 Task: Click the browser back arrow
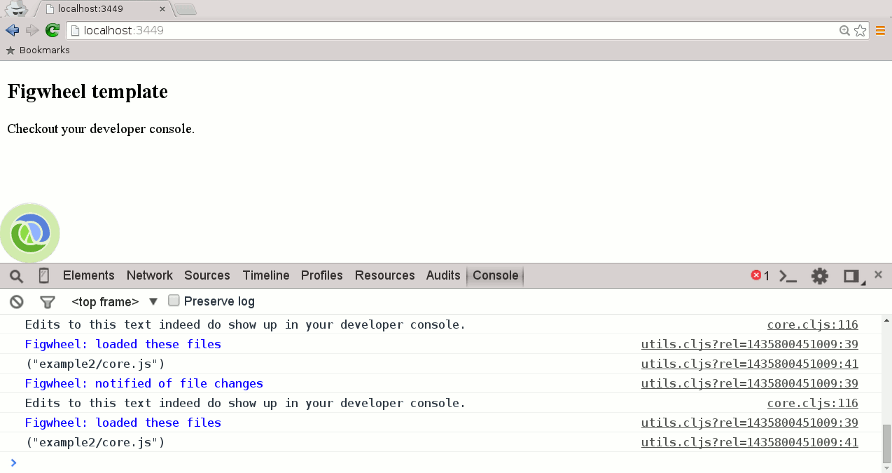click(x=12, y=30)
